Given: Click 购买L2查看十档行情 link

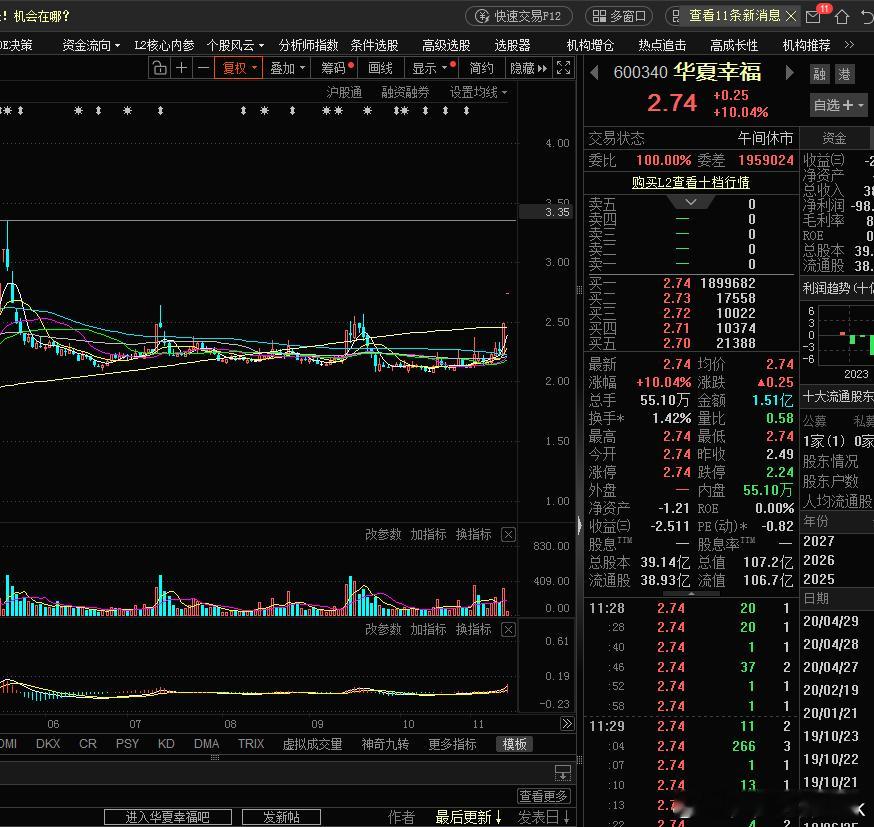Looking at the screenshot, I should (691, 182).
